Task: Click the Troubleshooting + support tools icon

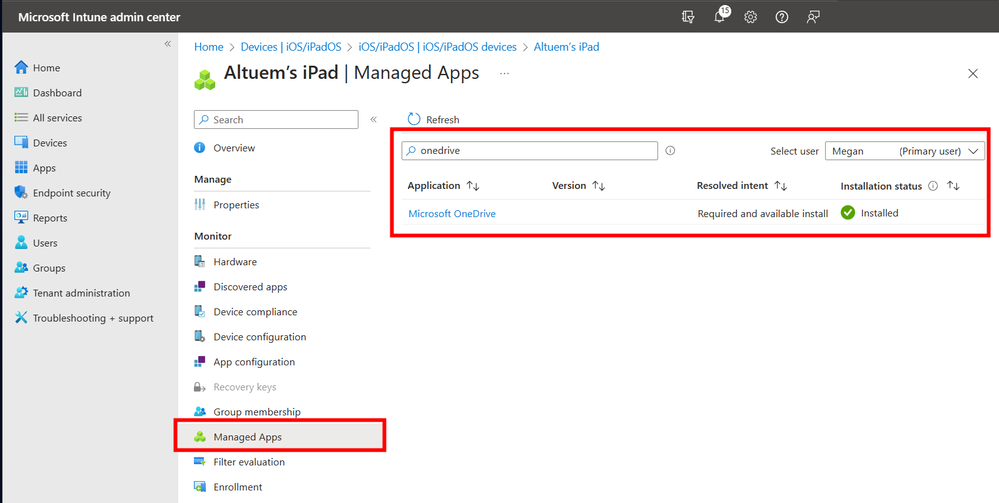Action: coord(21,317)
